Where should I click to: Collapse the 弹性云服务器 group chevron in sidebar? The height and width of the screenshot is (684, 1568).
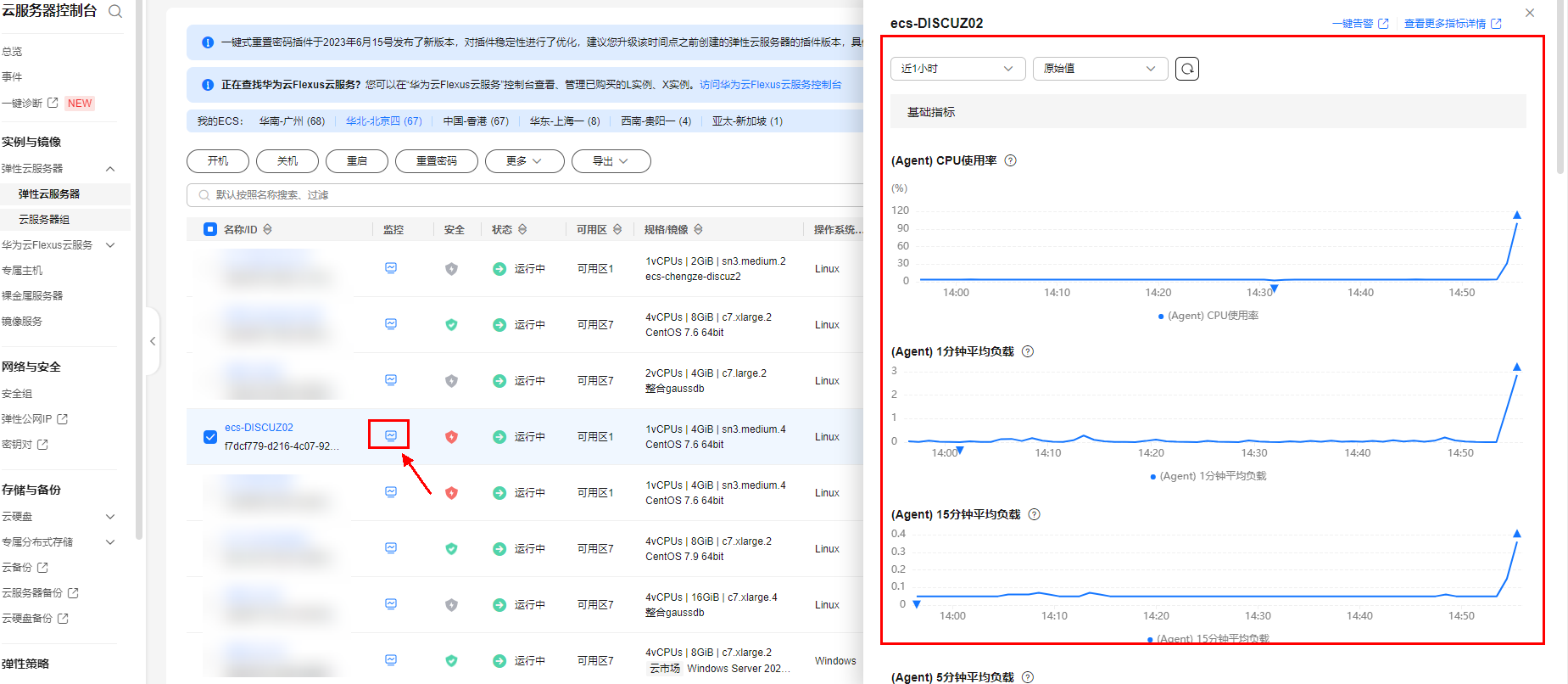110,169
